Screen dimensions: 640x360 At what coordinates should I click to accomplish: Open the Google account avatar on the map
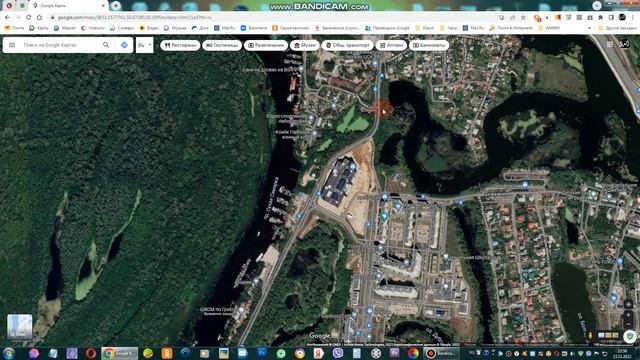point(624,44)
